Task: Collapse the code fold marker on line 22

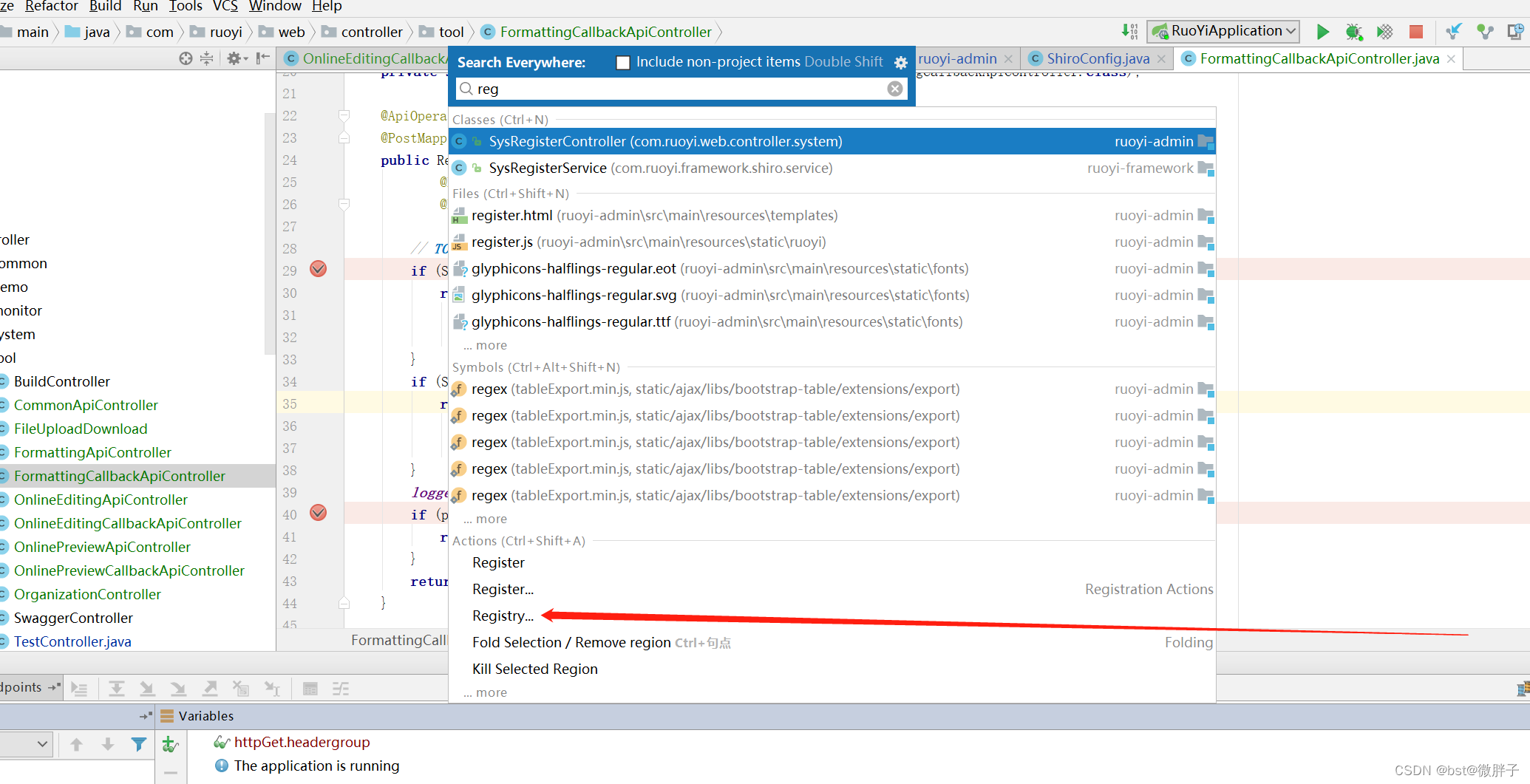Action: [x=344, y=116]
